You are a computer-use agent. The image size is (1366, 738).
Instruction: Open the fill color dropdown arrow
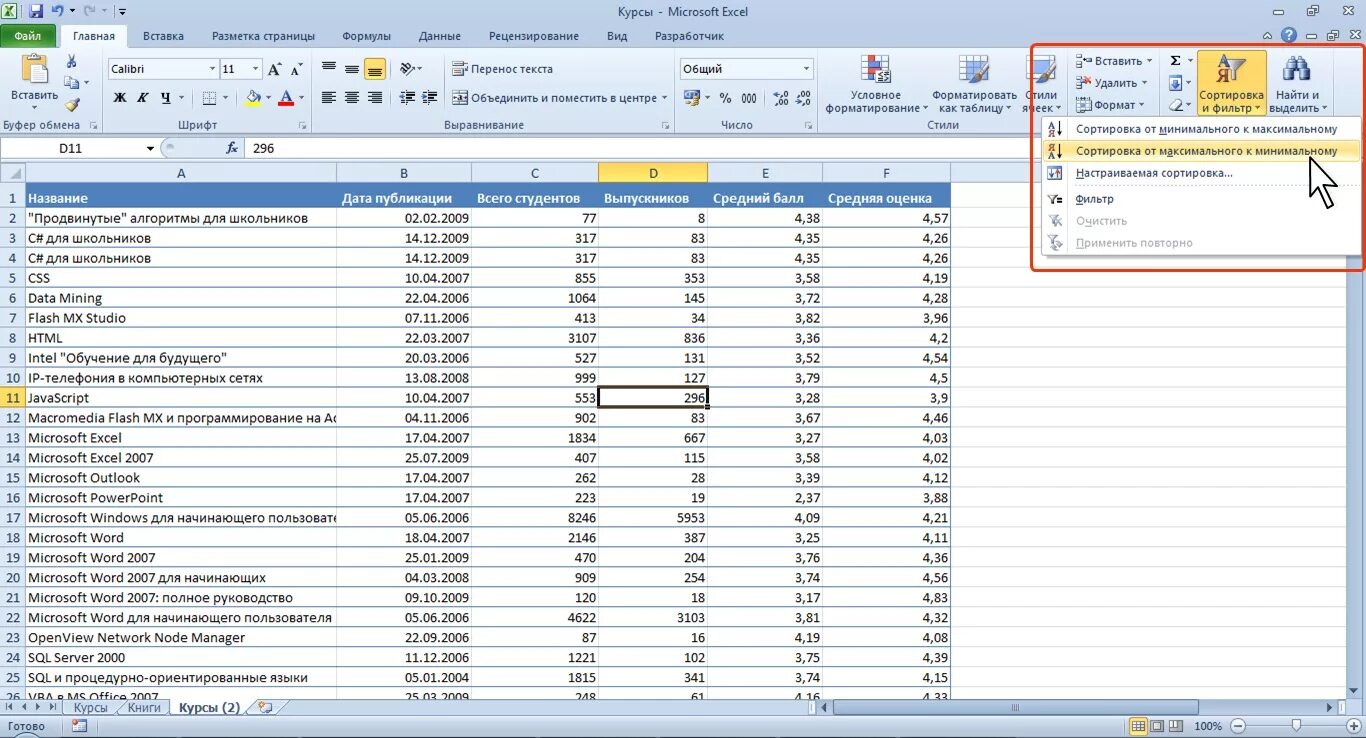coord(268,98)
